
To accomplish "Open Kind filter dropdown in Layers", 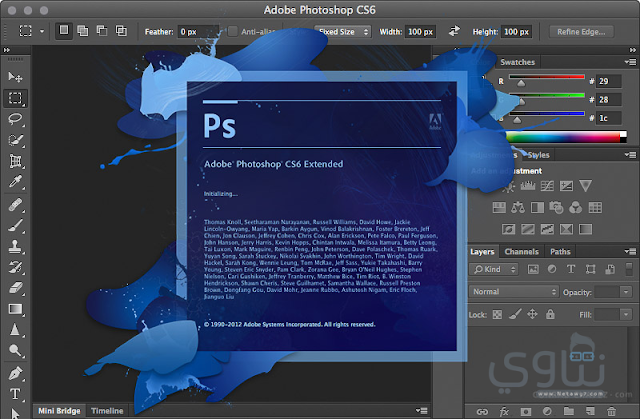I will click(494, 269).
